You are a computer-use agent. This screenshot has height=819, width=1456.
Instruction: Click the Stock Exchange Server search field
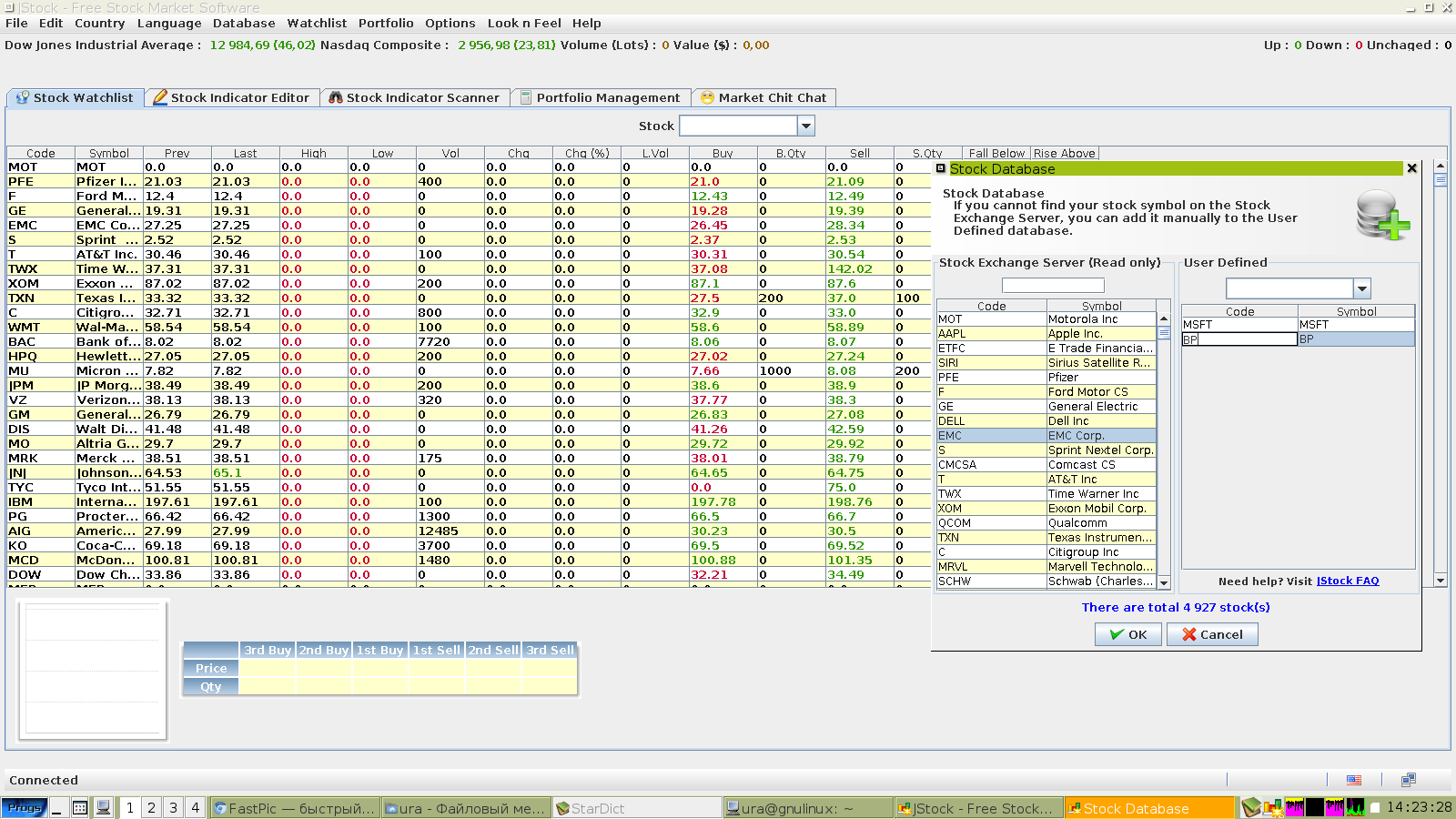(x=1053, y=286)
